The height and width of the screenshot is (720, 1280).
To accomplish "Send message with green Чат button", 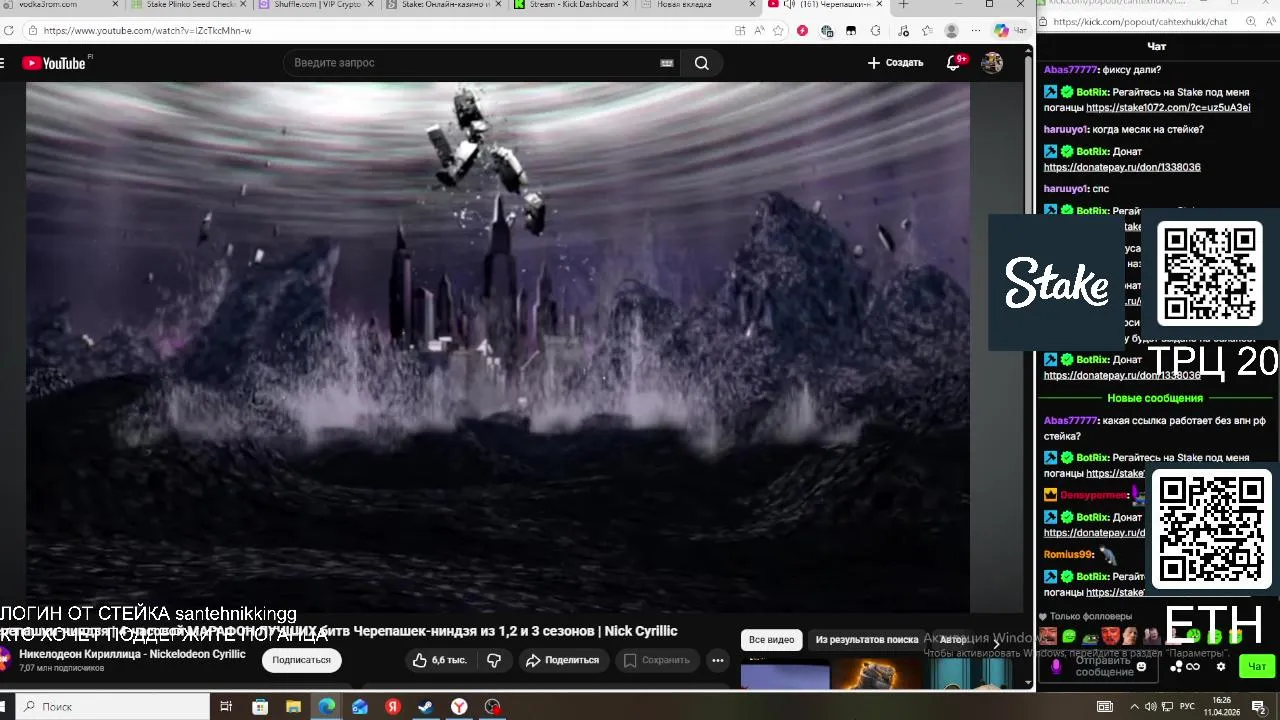I will 1257,666.
